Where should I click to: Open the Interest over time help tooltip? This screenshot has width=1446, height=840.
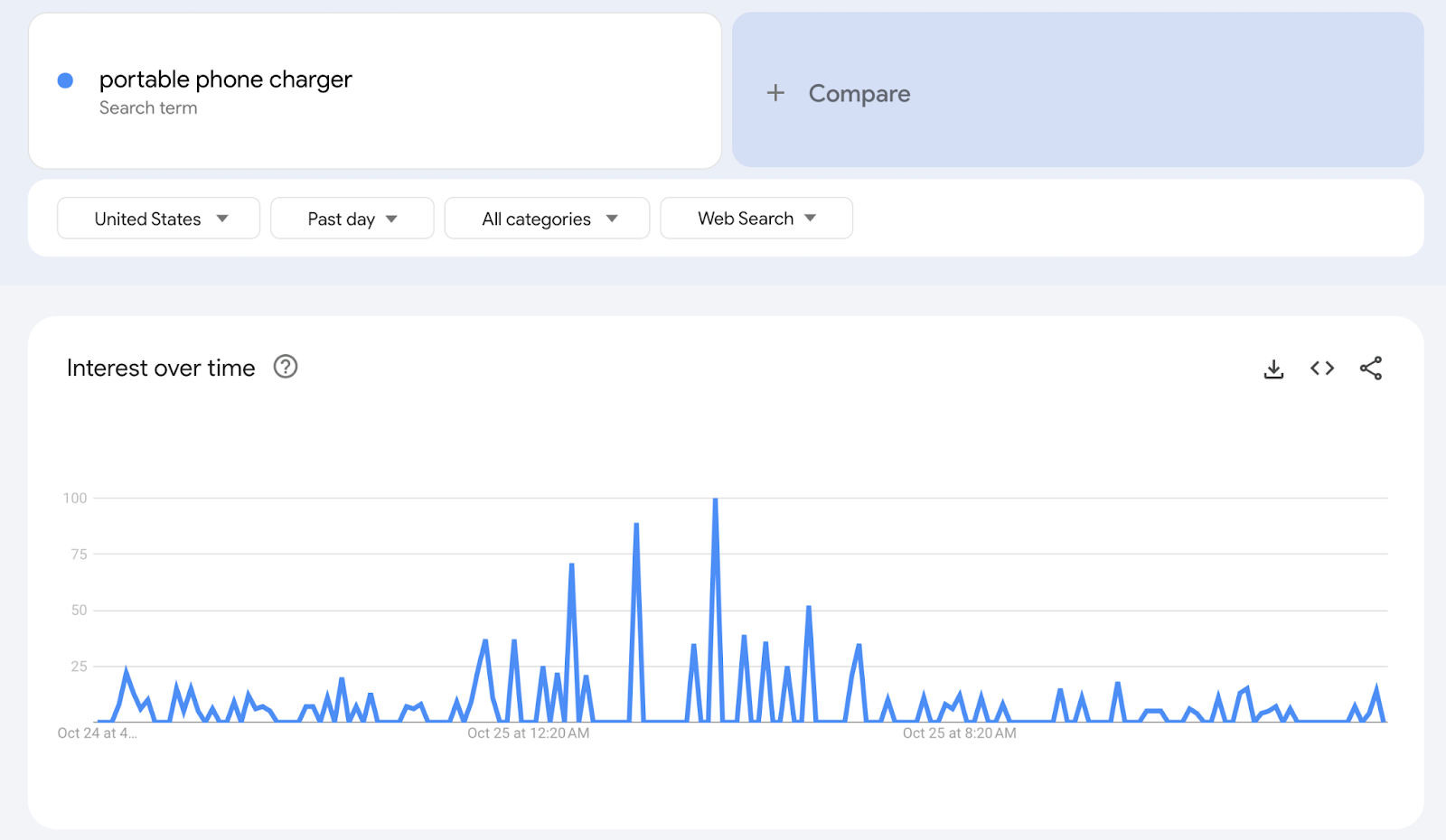point(285,367)
